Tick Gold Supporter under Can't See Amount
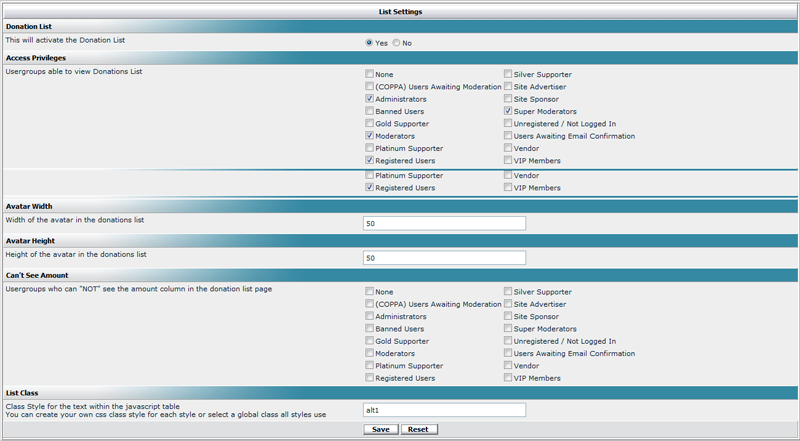 coord(369,340)
